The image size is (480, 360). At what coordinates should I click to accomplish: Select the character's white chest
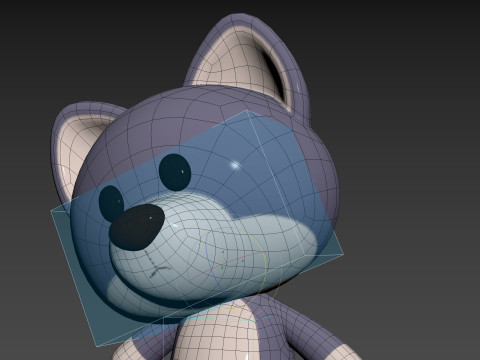click(x=217, y=333)
